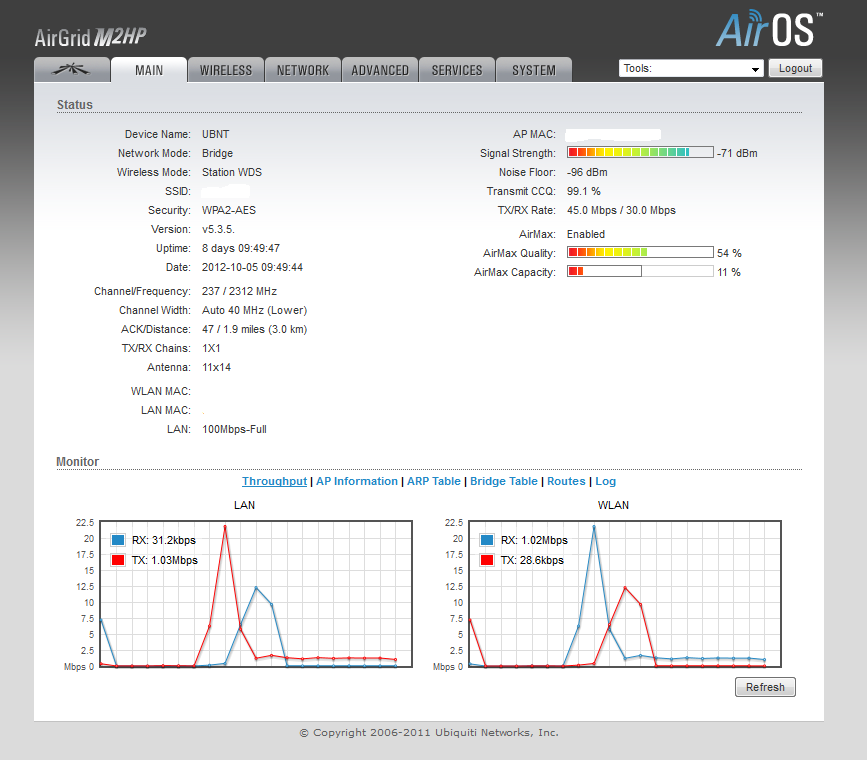Click the AirMax Capacity bar
867x760 pixels.
coord(640,271)
